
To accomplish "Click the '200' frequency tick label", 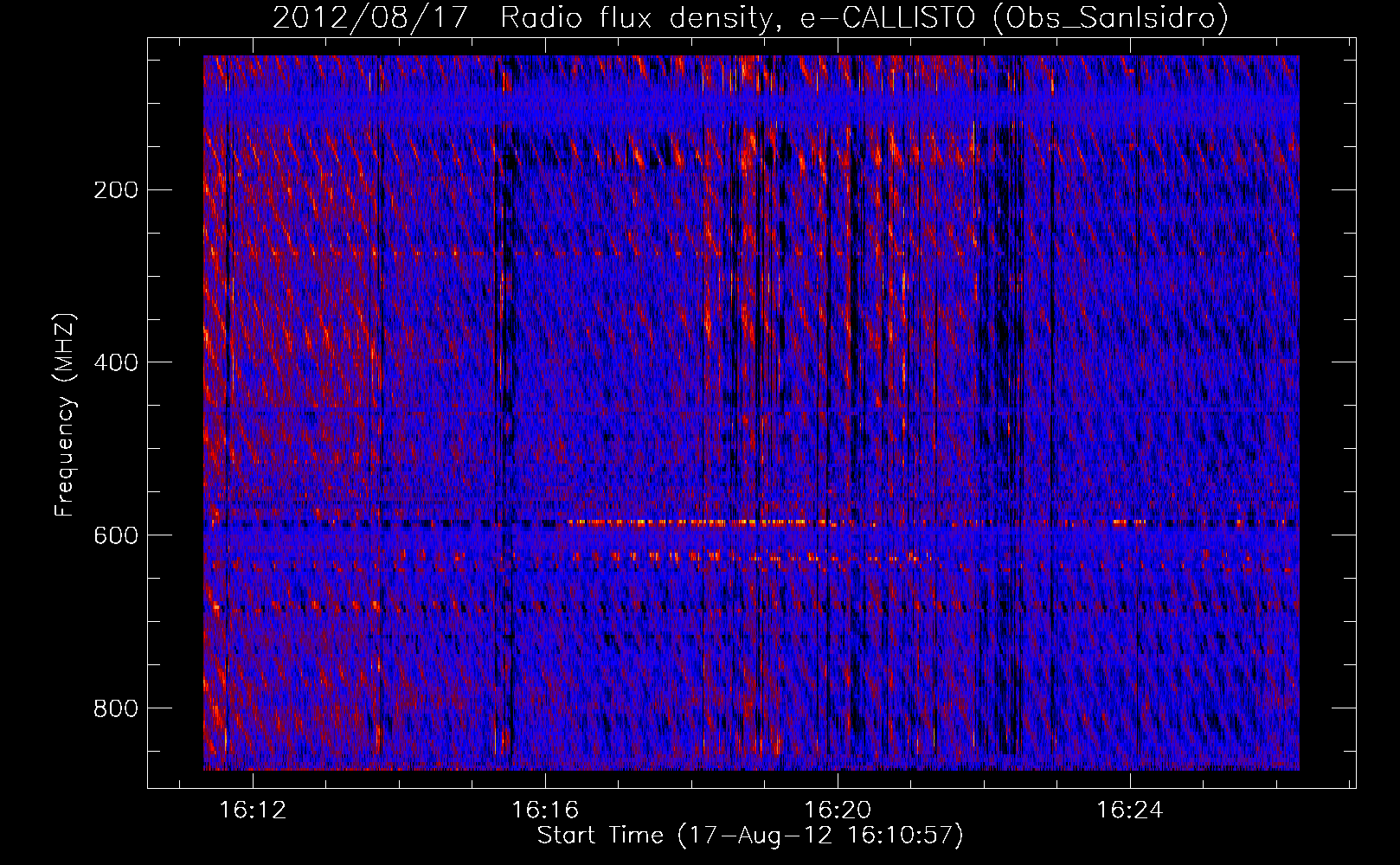I will (x=116, y=190).
